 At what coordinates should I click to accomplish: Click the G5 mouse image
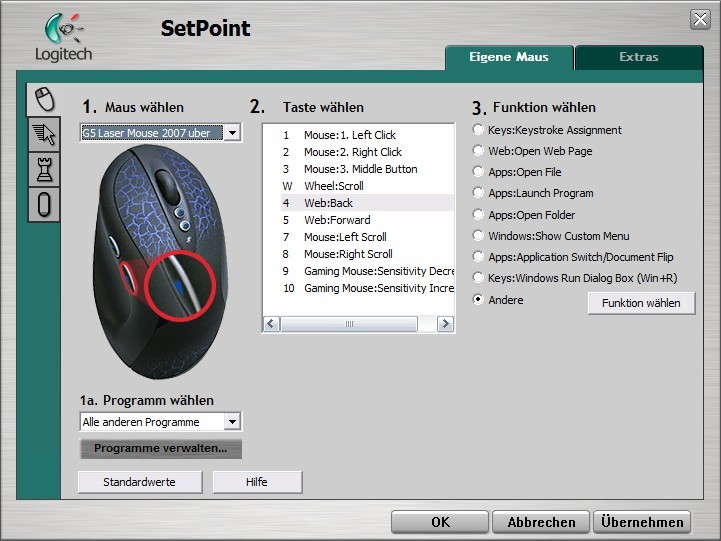coord(160,262)
